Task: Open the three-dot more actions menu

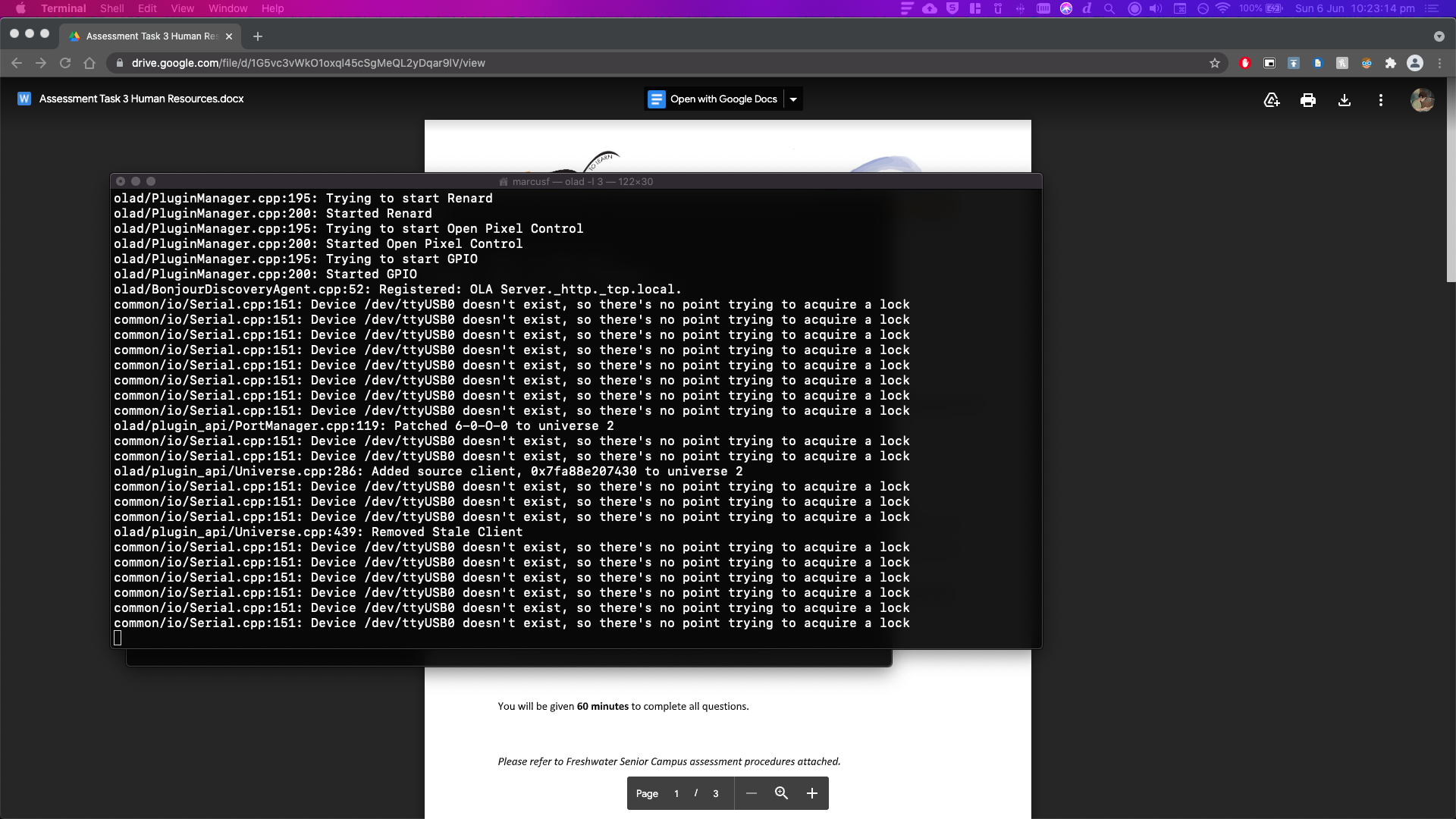Action: point(1381,100)
